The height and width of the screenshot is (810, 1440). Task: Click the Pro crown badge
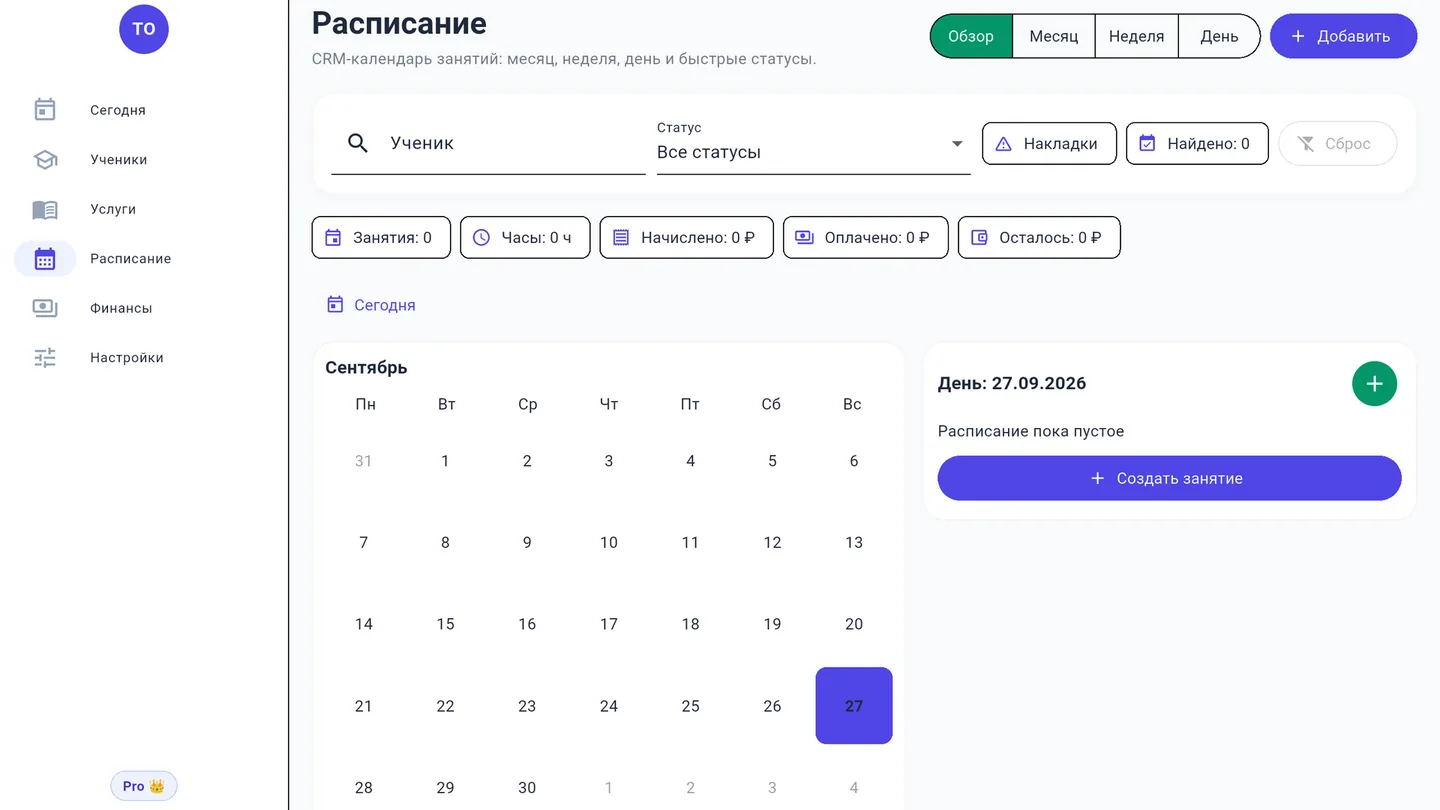click(144, 786)
